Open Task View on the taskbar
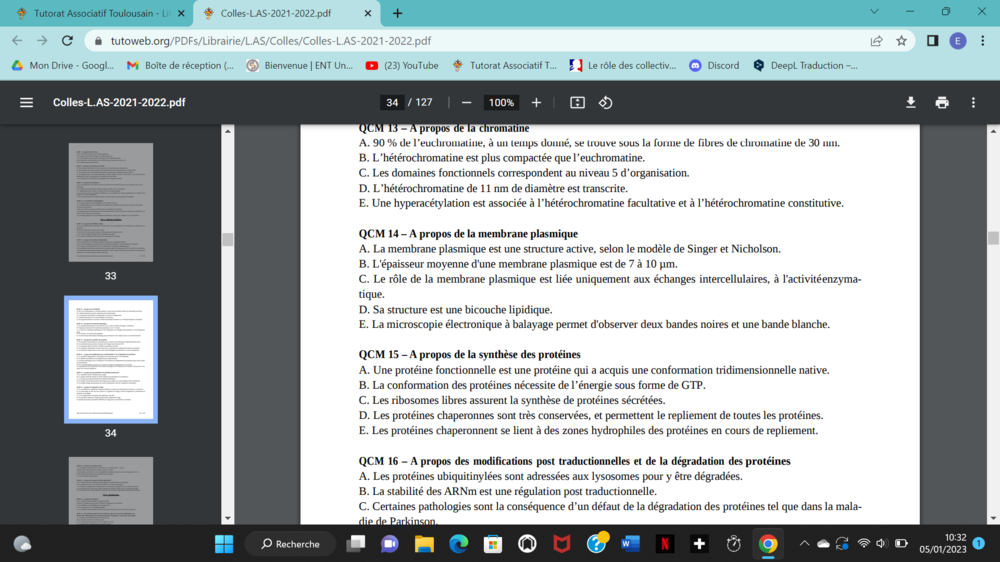 (x=356, y=544)
